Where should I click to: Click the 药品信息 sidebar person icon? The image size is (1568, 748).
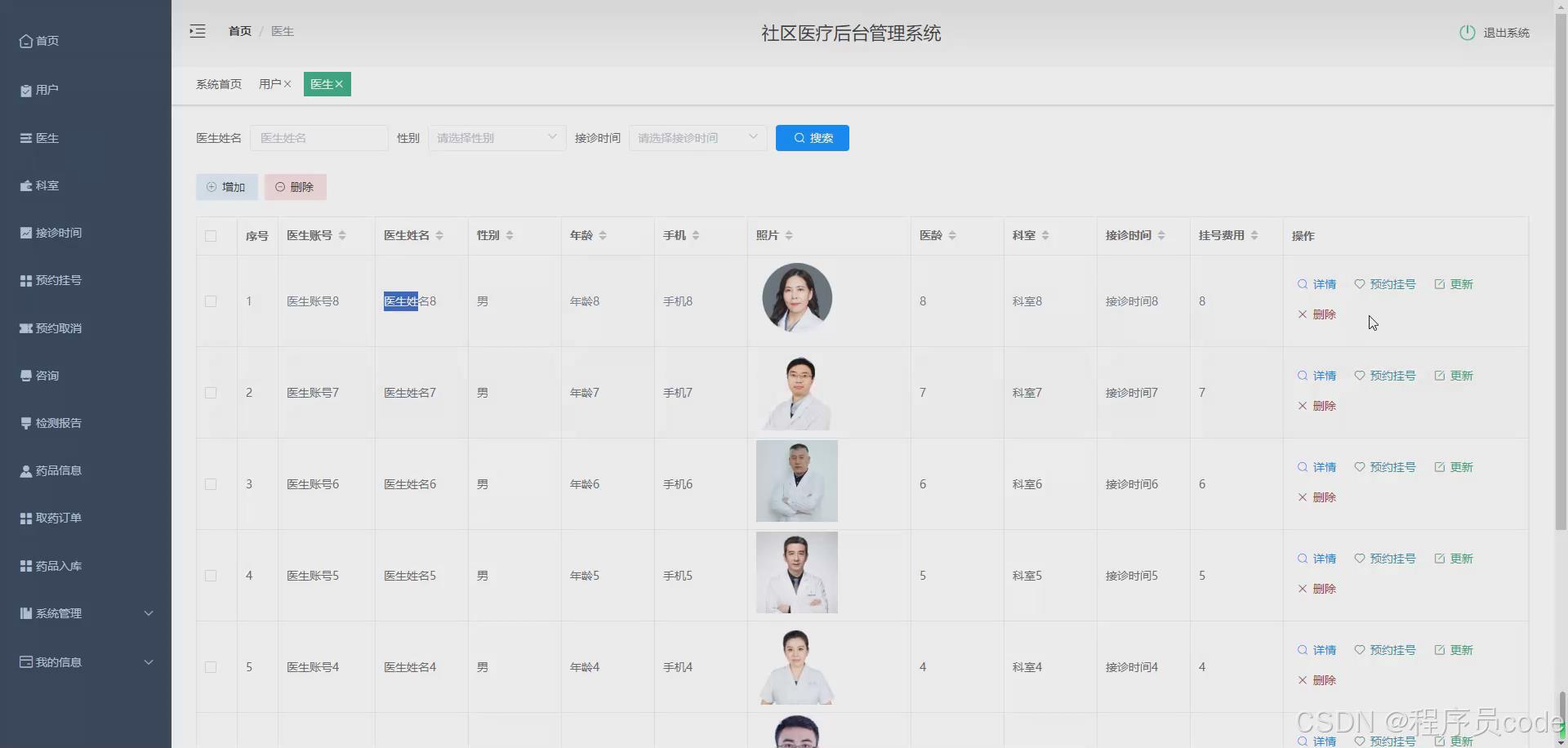pos(26,470)
